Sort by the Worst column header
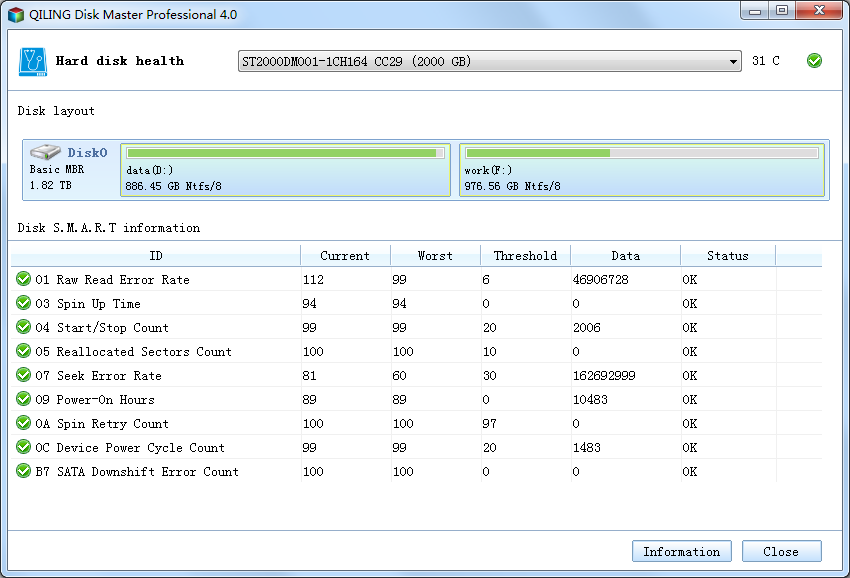The height and width of the screenshot is (578, 850). coord(435,255)
